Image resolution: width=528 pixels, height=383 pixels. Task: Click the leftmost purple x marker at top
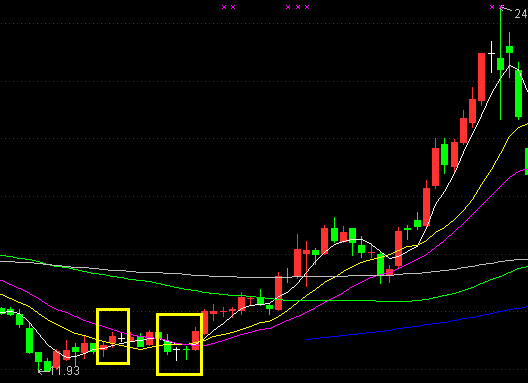pos(224,7)
